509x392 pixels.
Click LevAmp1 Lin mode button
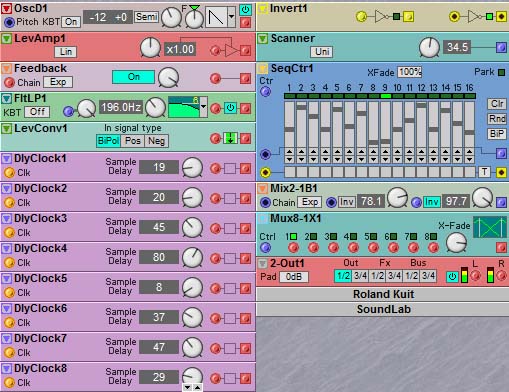[66, 52]
